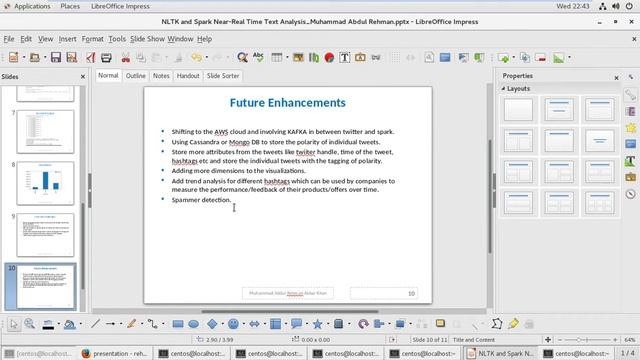Open the Tools menu
The height and width of the screenshot is (360, 640).
[117, 39]
